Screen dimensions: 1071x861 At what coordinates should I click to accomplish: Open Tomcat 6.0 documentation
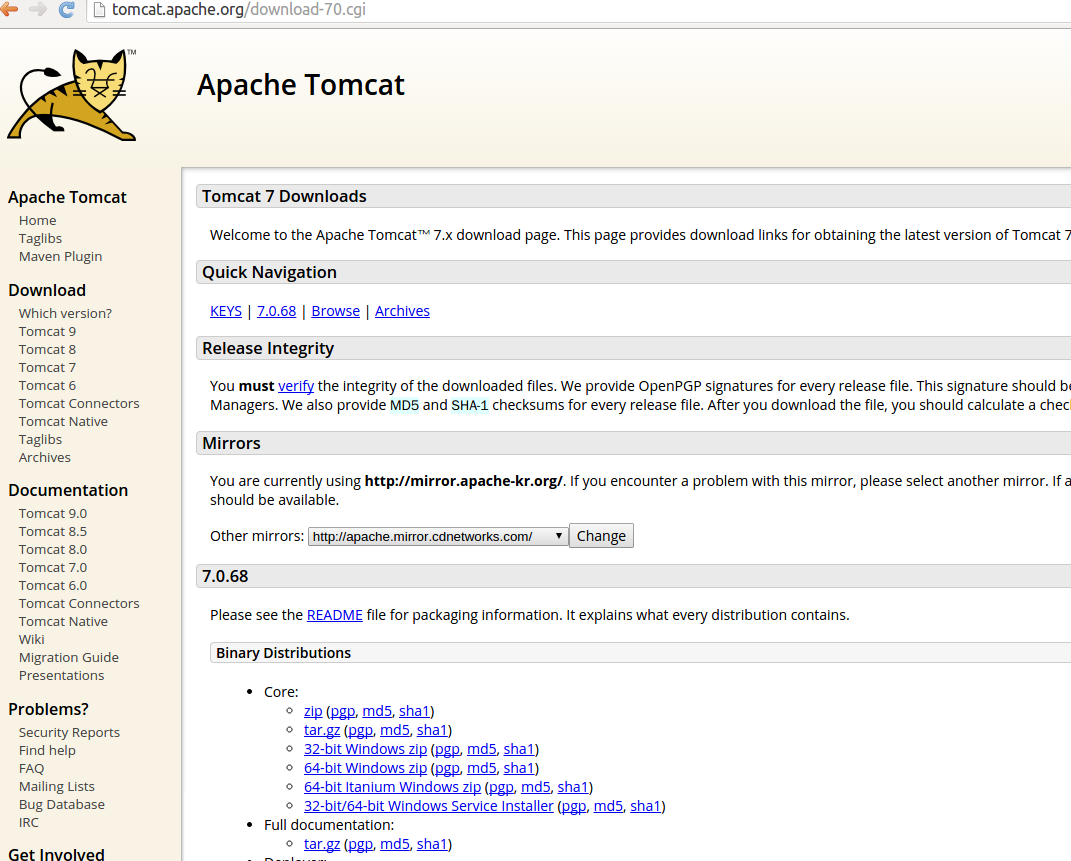(x=53, y=586)
